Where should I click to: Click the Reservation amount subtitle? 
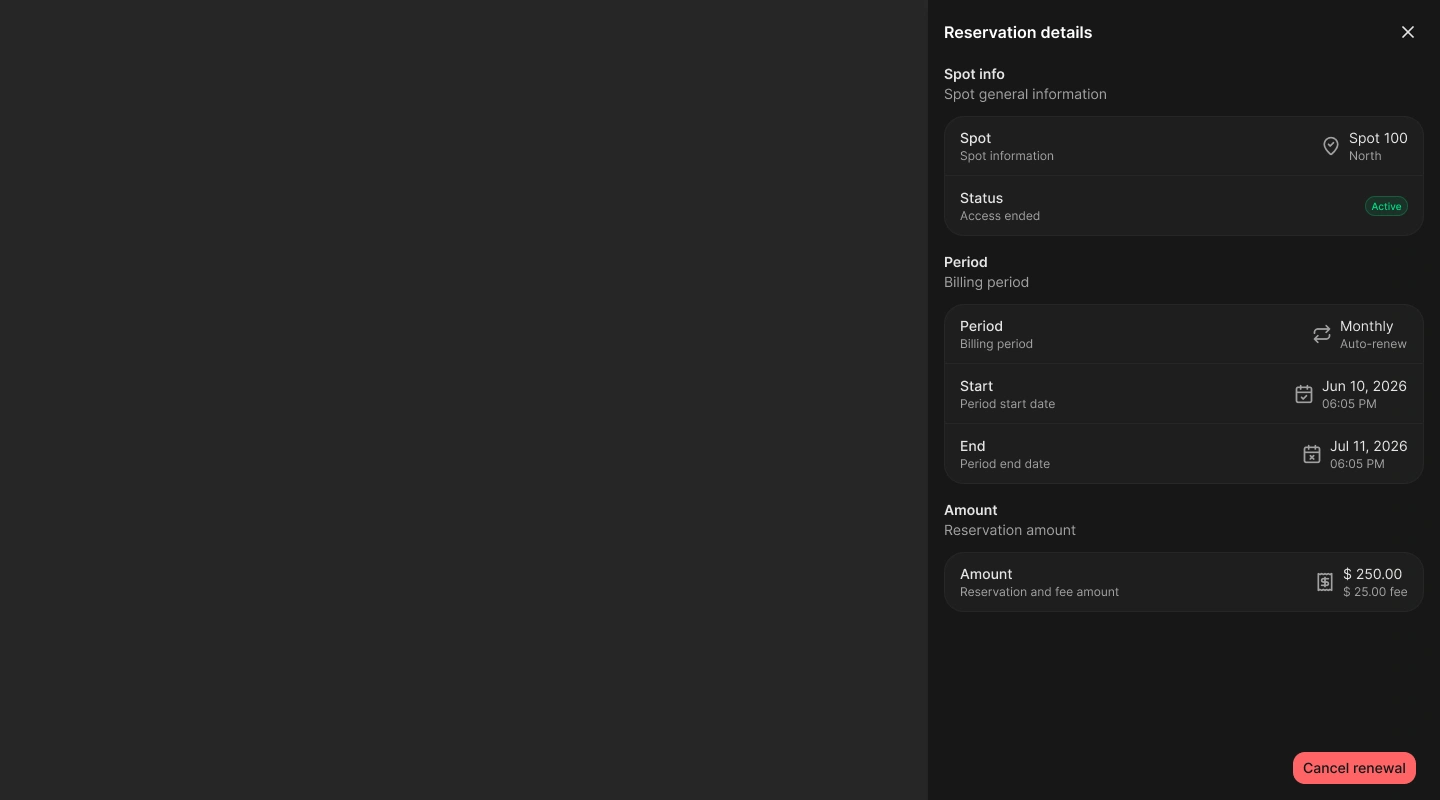point(1010,530)
